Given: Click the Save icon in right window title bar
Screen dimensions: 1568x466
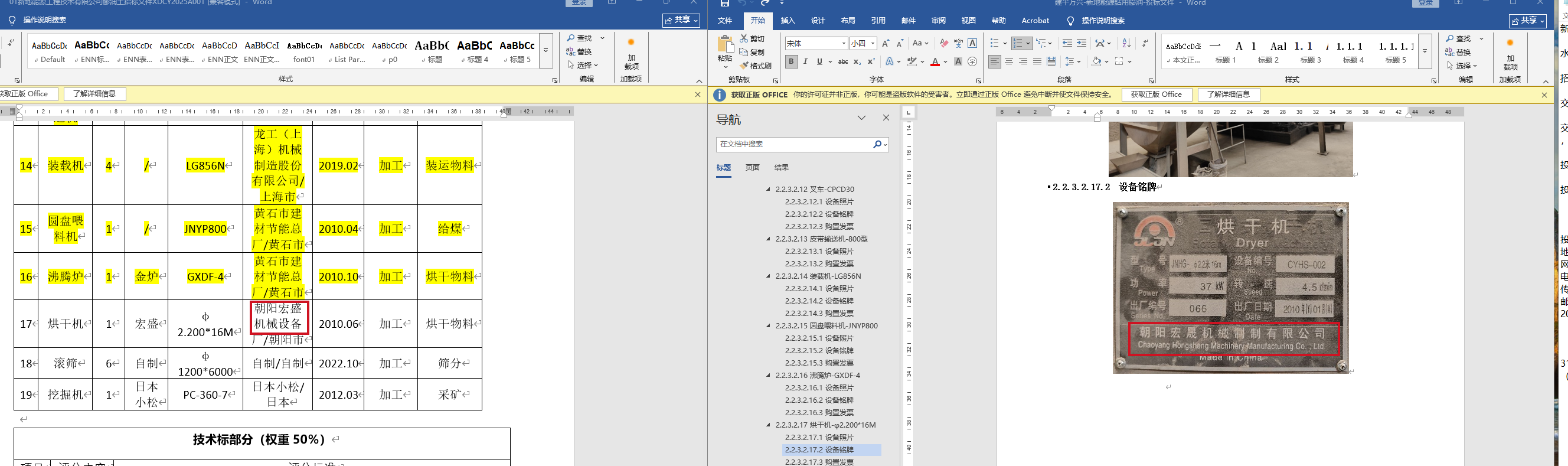Looking at the screenshot, I should 724,3.
